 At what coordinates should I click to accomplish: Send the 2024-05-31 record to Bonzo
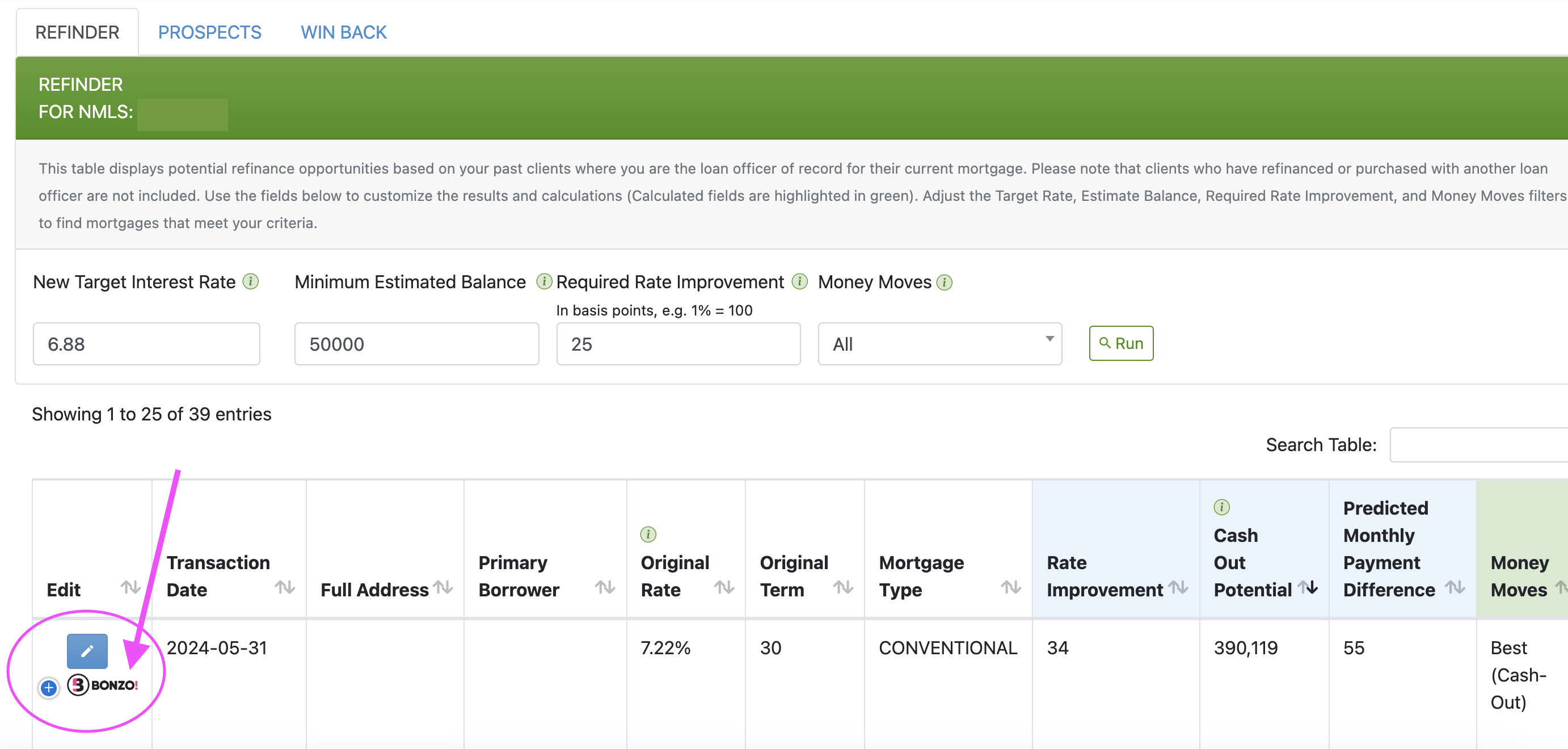pos(103,685)
